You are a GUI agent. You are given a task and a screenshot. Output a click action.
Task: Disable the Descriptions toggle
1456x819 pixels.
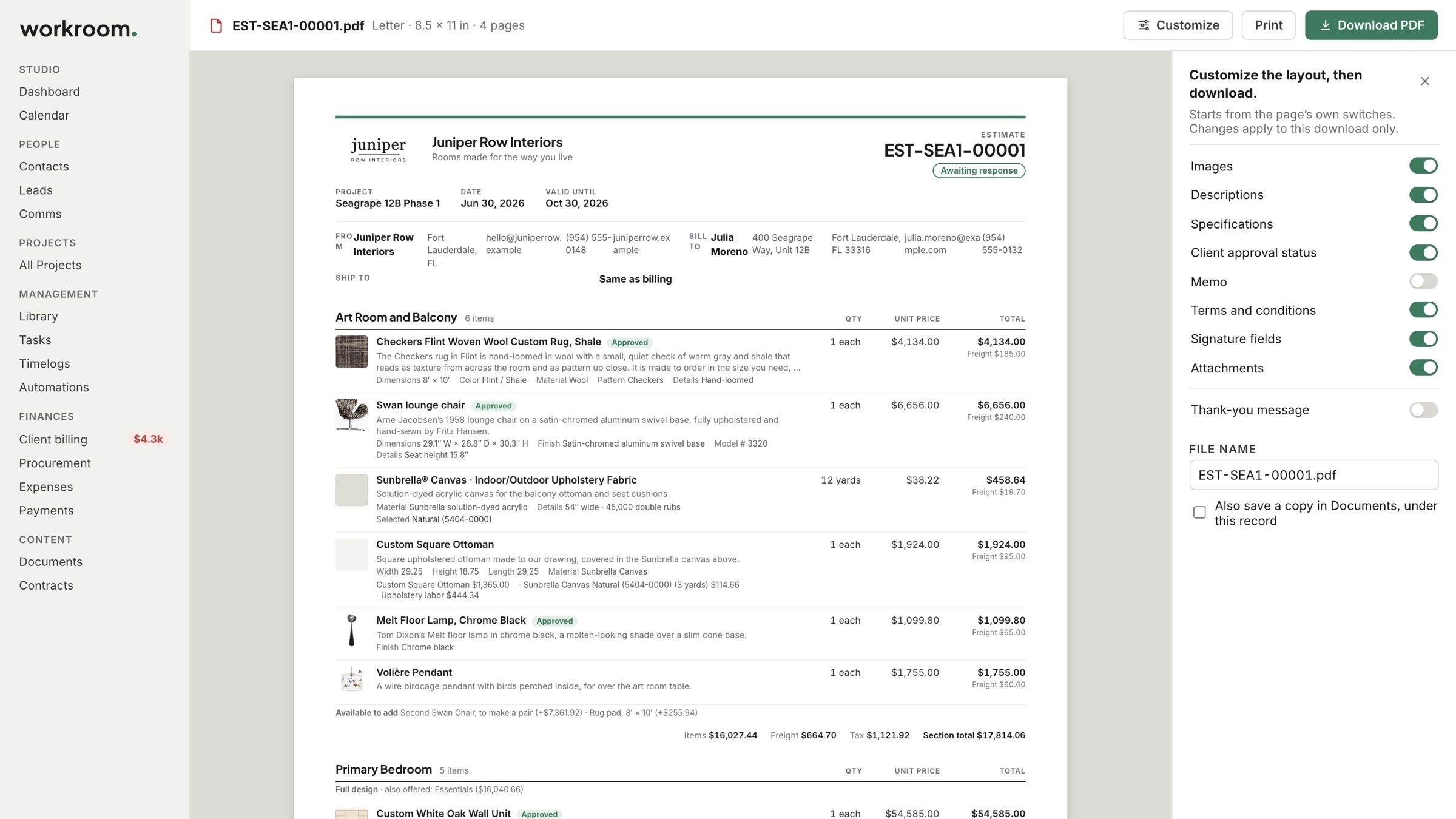click(x=1423, y=195)
